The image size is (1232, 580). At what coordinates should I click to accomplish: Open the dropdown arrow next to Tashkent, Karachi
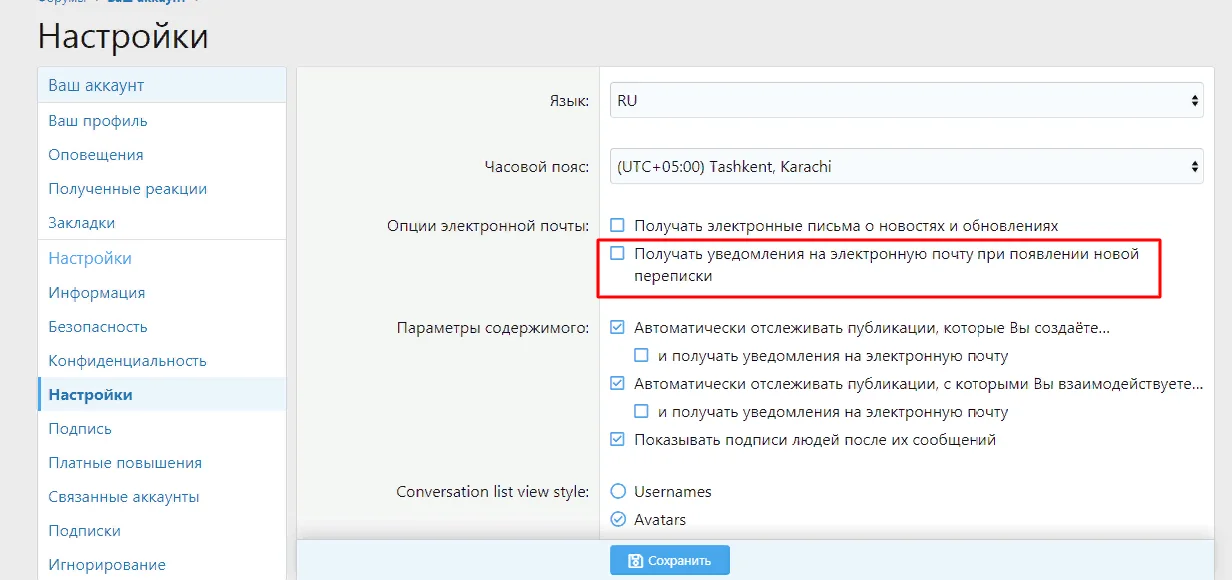click(1194, 166)
